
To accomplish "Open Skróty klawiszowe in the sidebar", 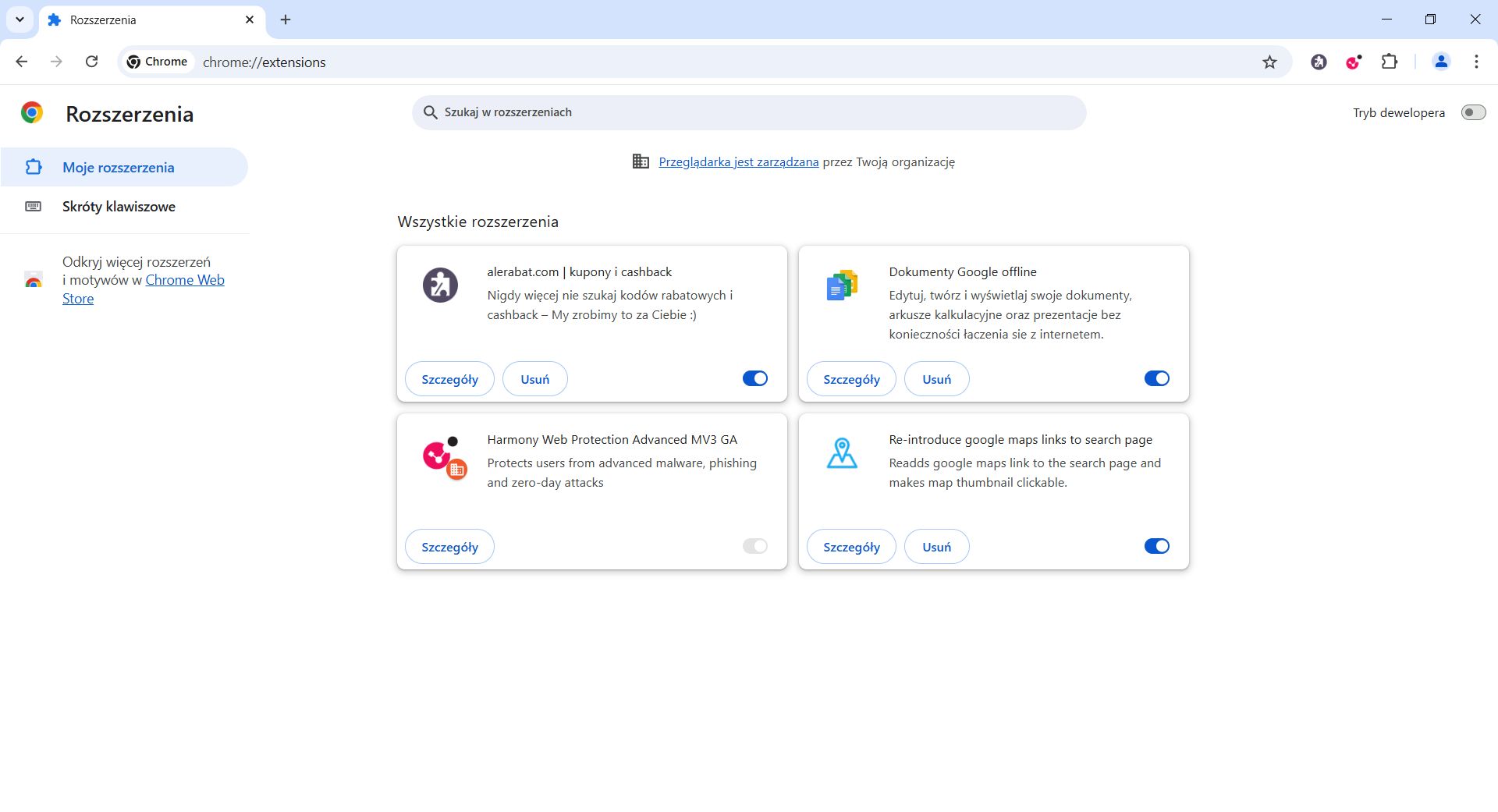I will point(124,207).
